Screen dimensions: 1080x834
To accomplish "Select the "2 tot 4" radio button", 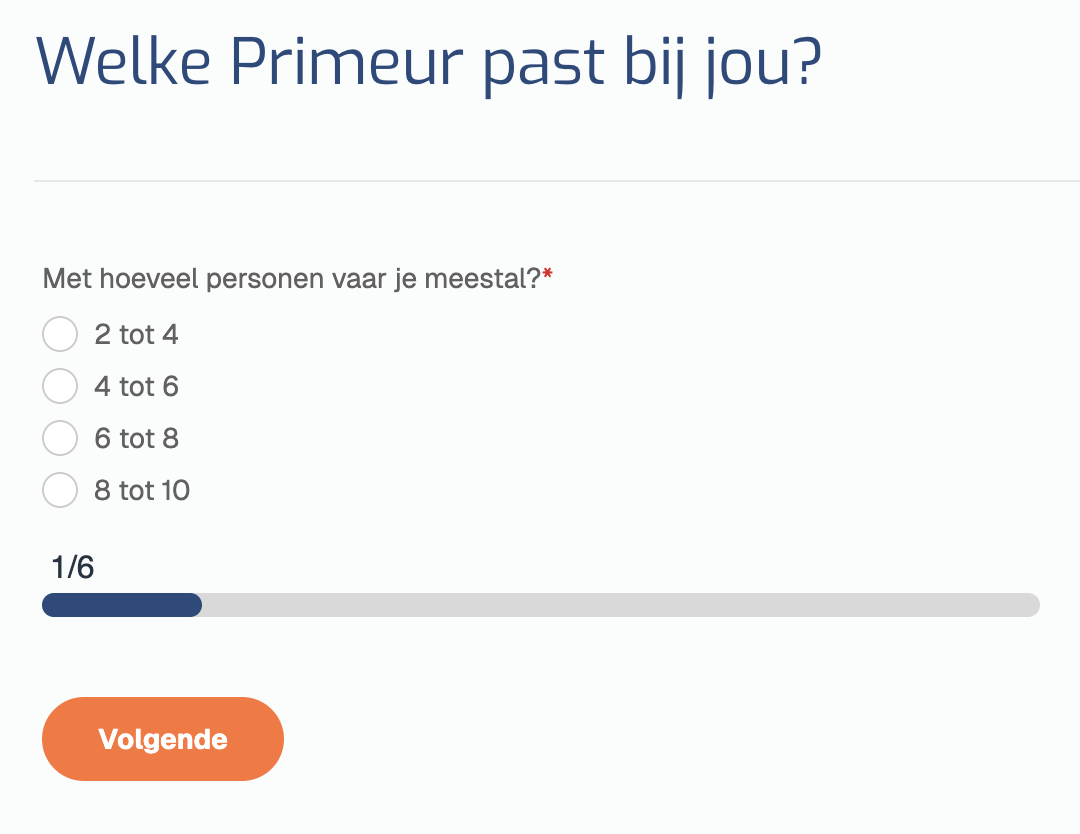I will click(60, 335).
